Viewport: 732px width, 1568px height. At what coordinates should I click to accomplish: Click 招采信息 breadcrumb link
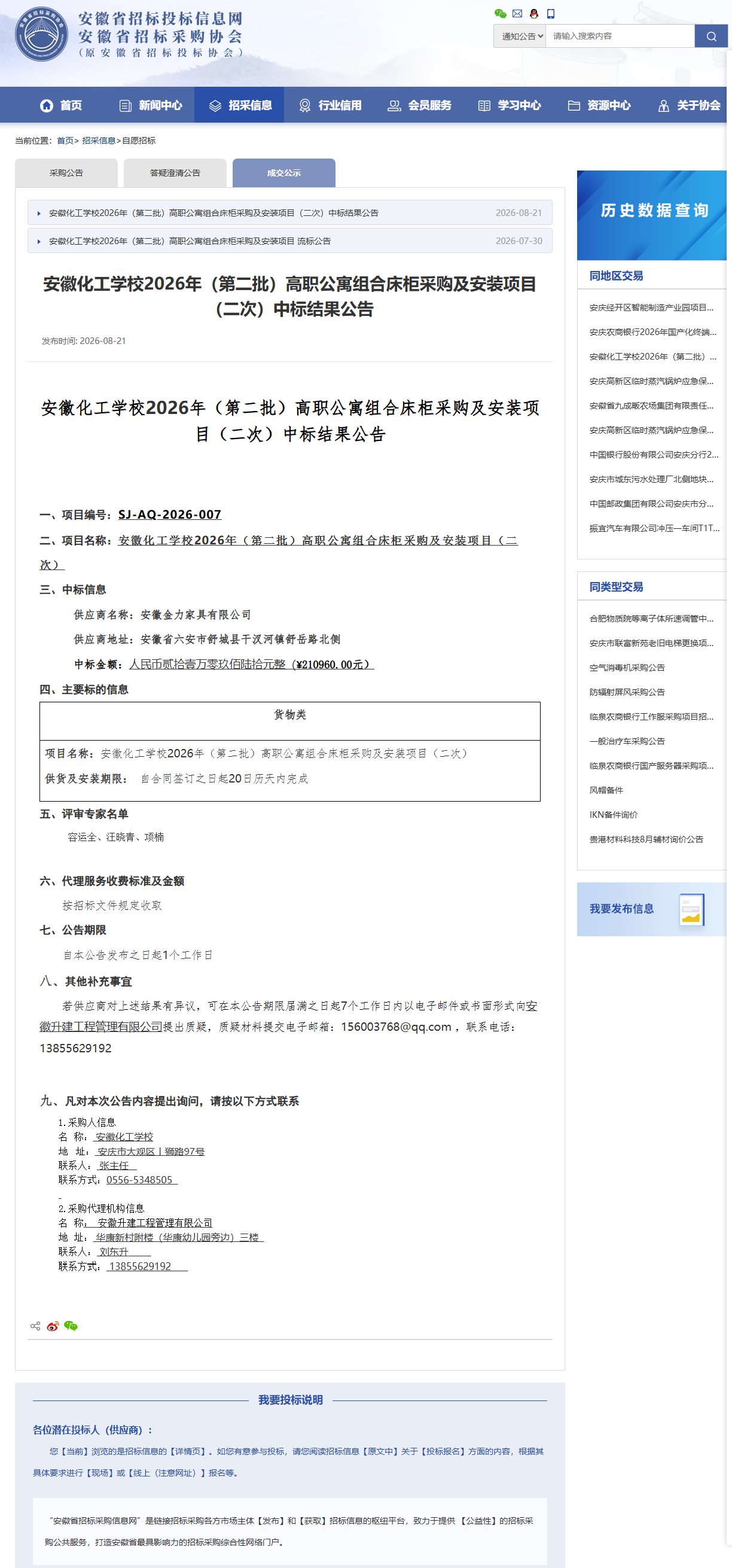coord(99,141)
